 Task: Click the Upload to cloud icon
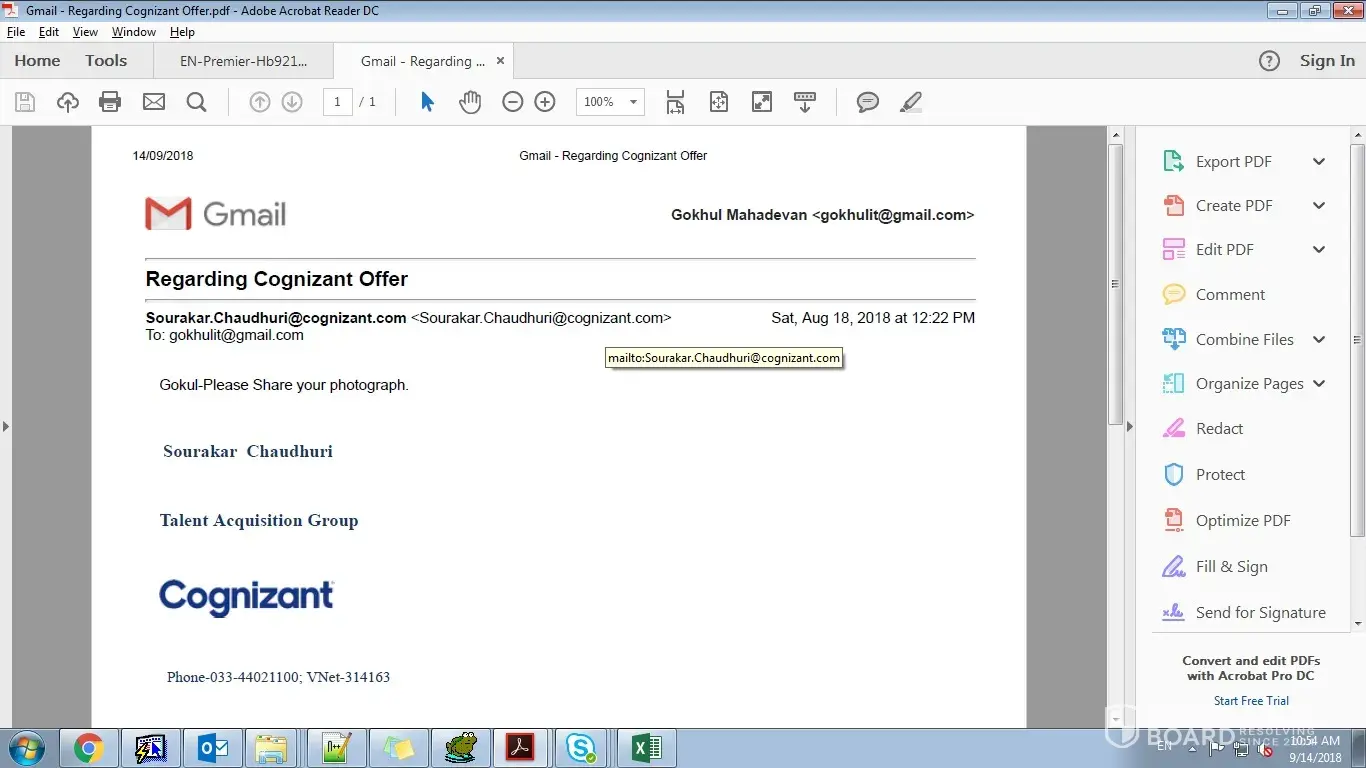[67, 102]
